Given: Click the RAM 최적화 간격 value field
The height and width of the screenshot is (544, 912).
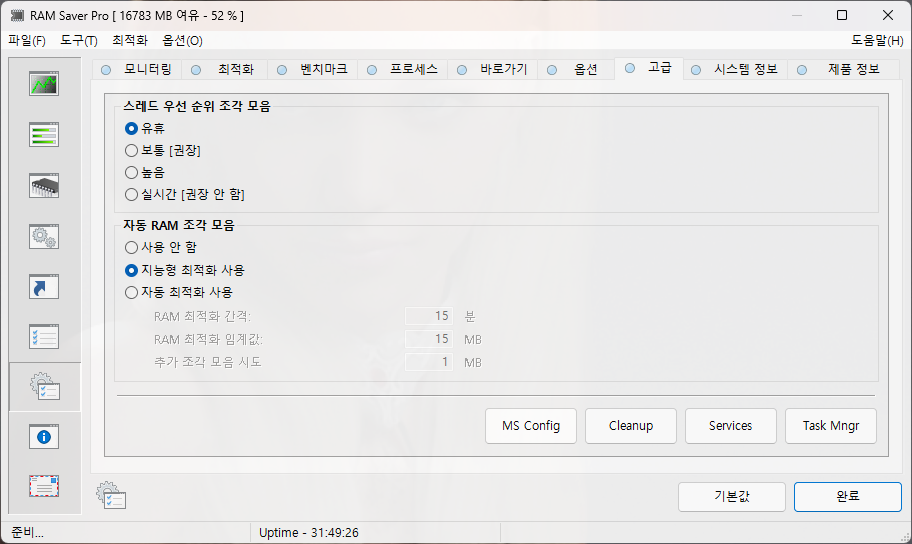Looking at the screenshot, I should coord(429,316).
